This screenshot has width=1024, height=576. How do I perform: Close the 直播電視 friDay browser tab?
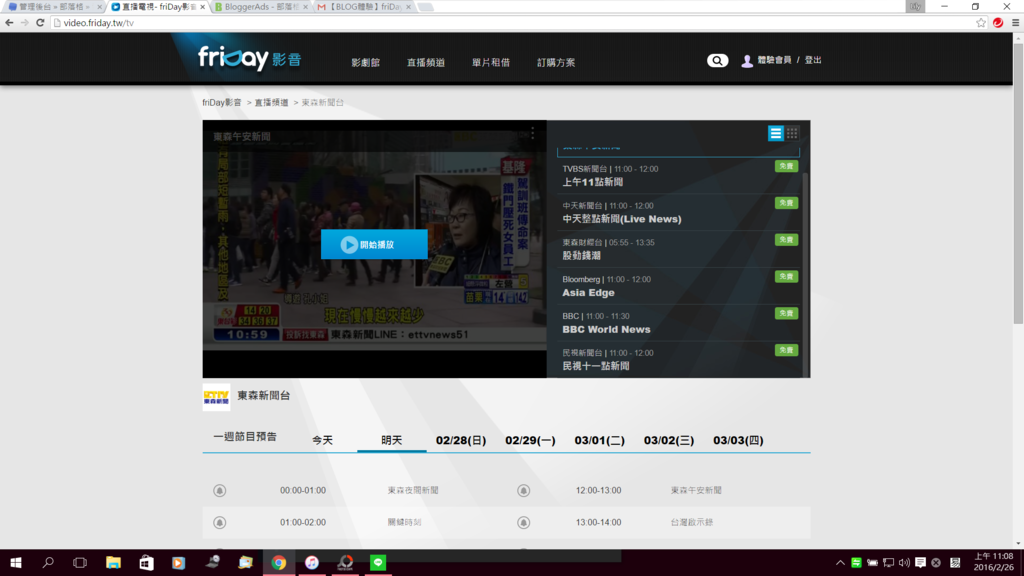202,7
